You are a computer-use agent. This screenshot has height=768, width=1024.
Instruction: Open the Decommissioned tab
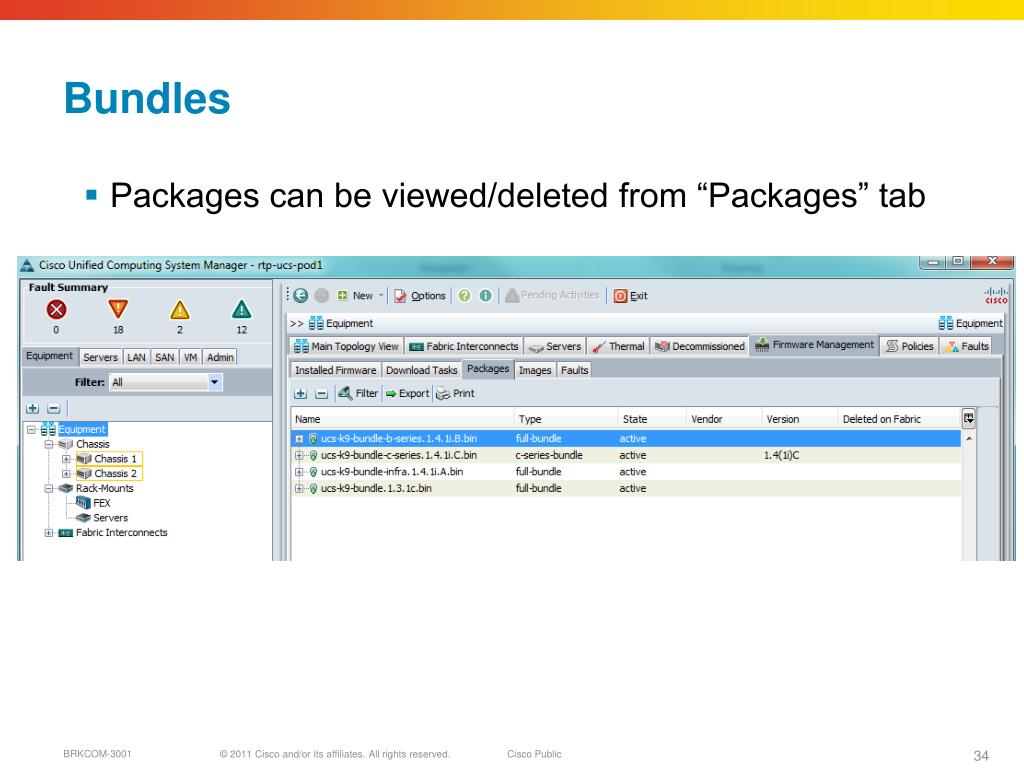click(x=699, y=346)
